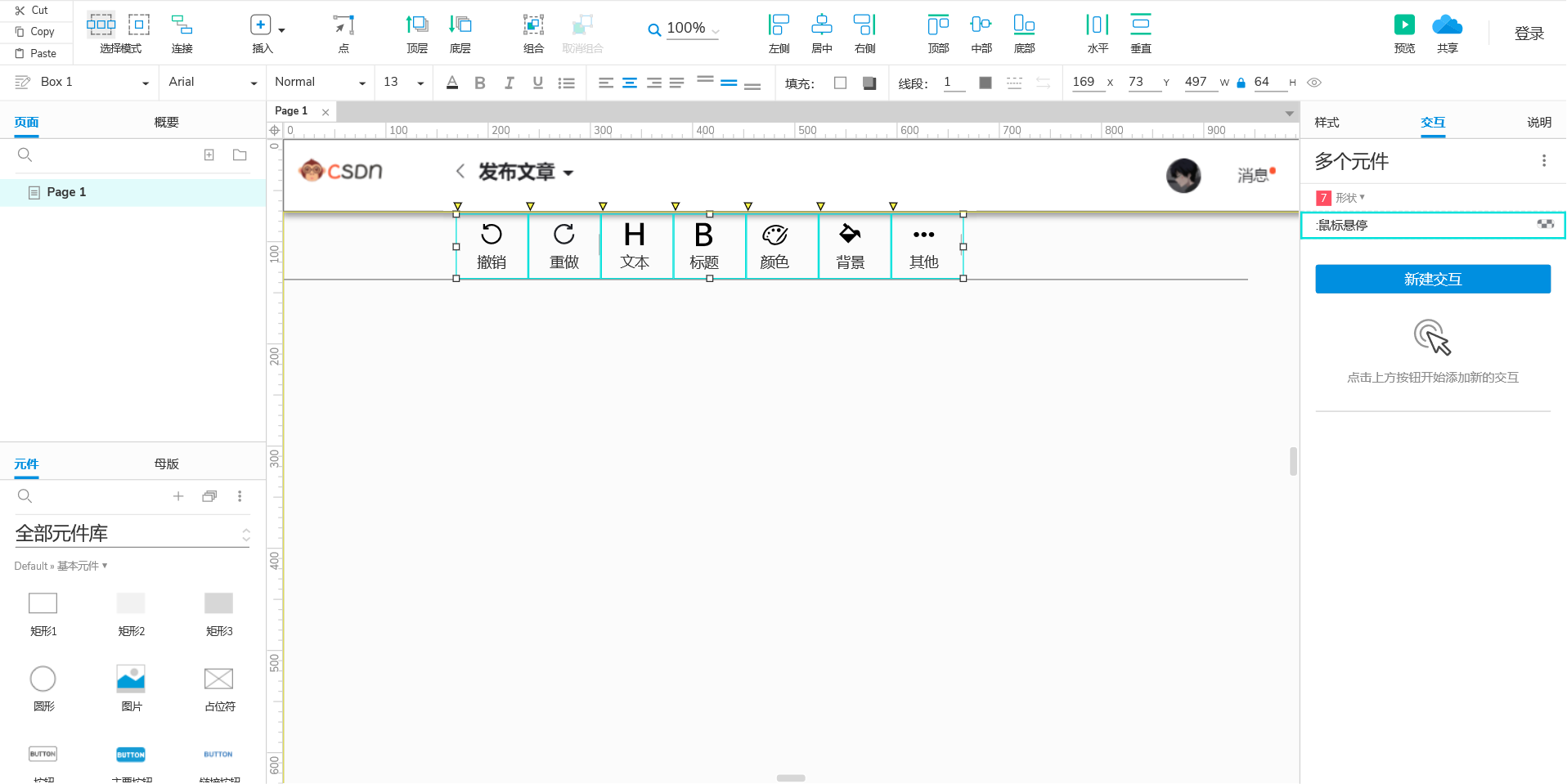Click the 共享 share cloud icon
This screenshot has width=1567, height=784.
coord(1448,25)
